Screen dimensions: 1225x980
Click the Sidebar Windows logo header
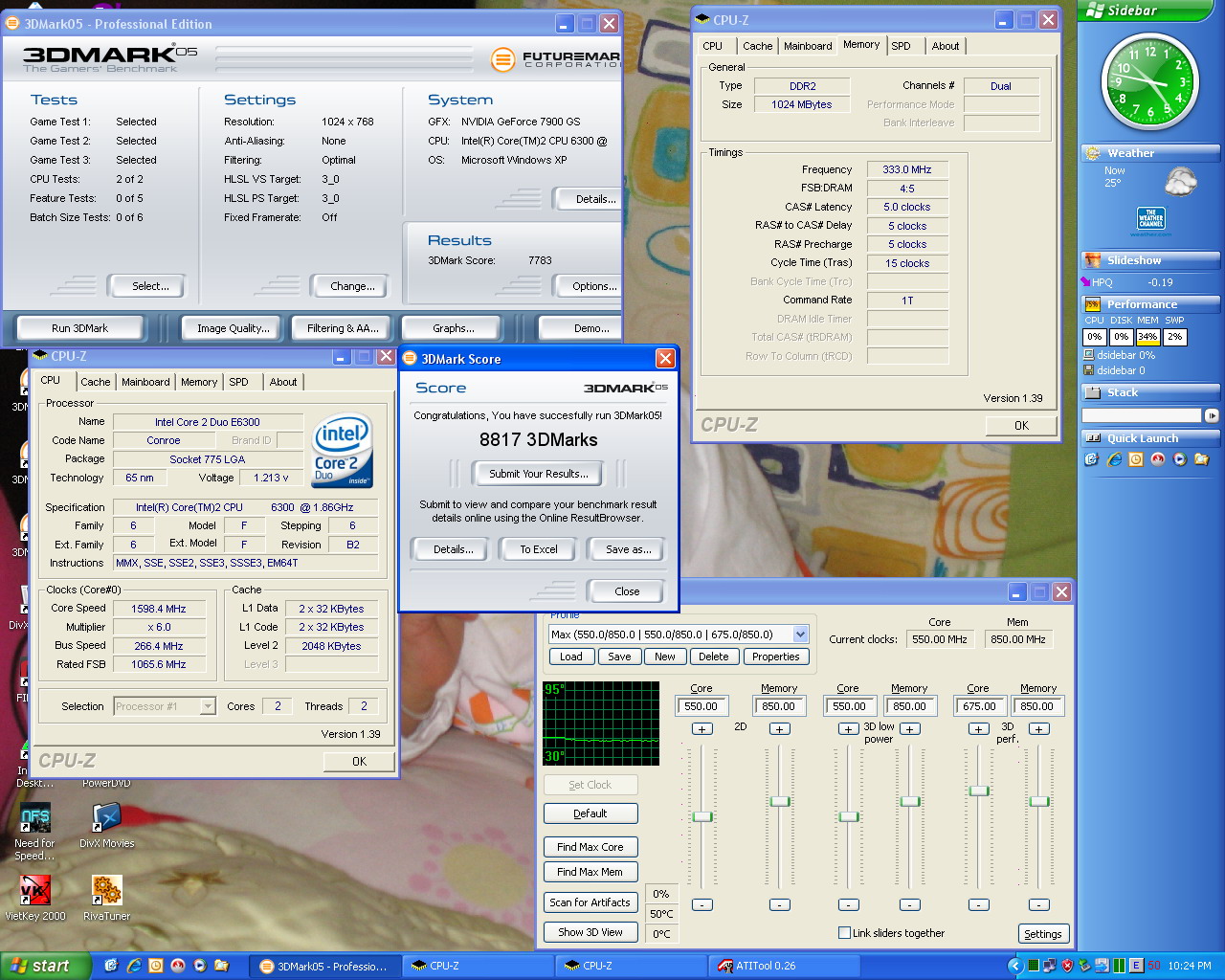click(x=1094, y=11)
